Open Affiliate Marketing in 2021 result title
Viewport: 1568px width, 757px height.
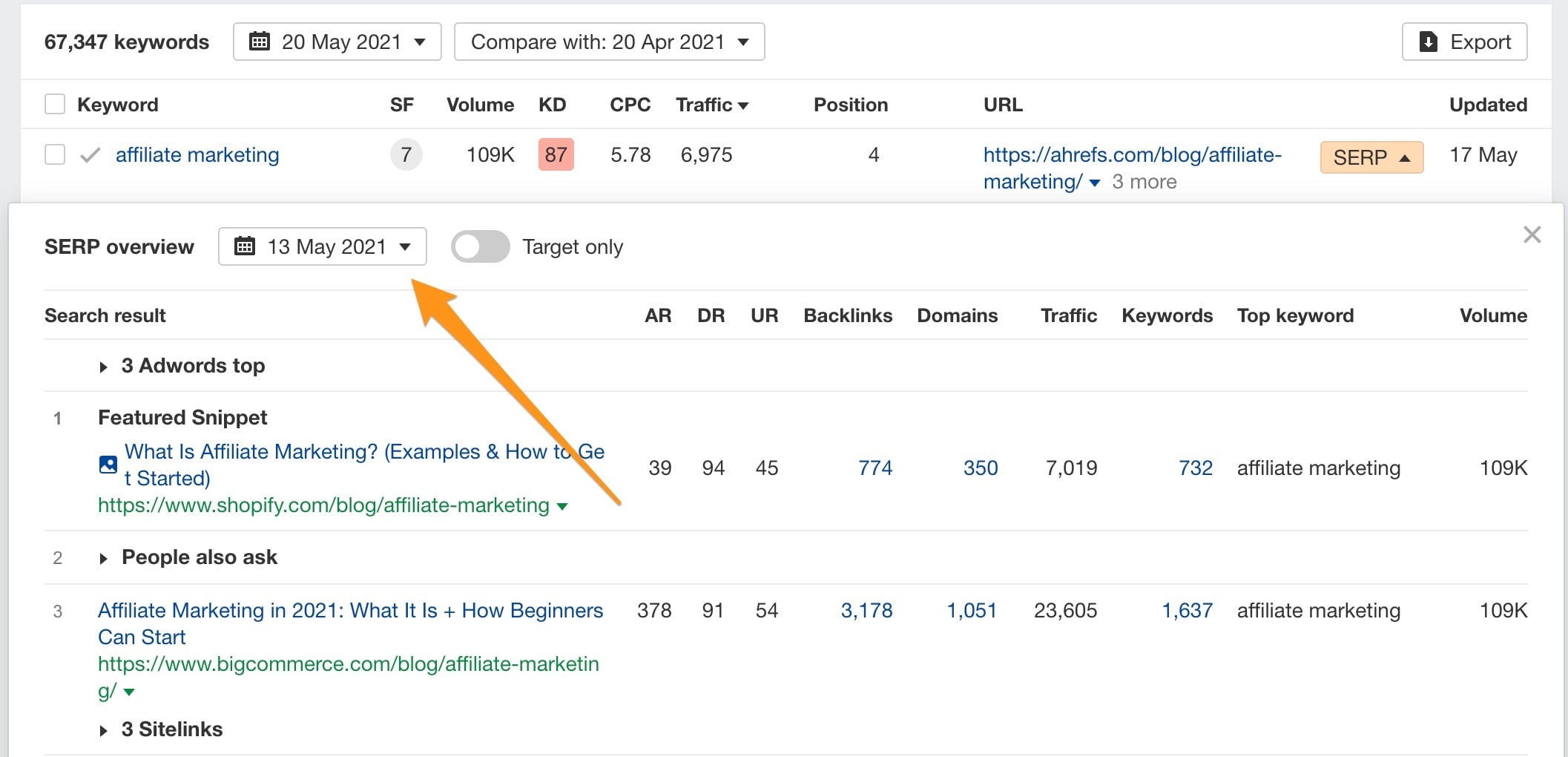tap(350, 623)
